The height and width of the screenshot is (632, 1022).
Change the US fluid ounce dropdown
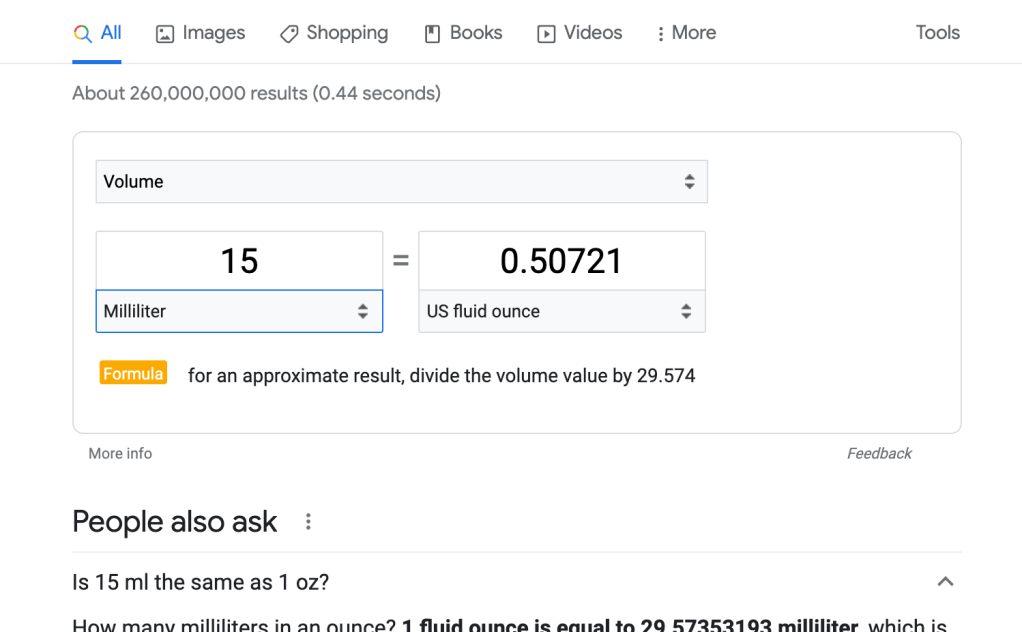(561, 312)
